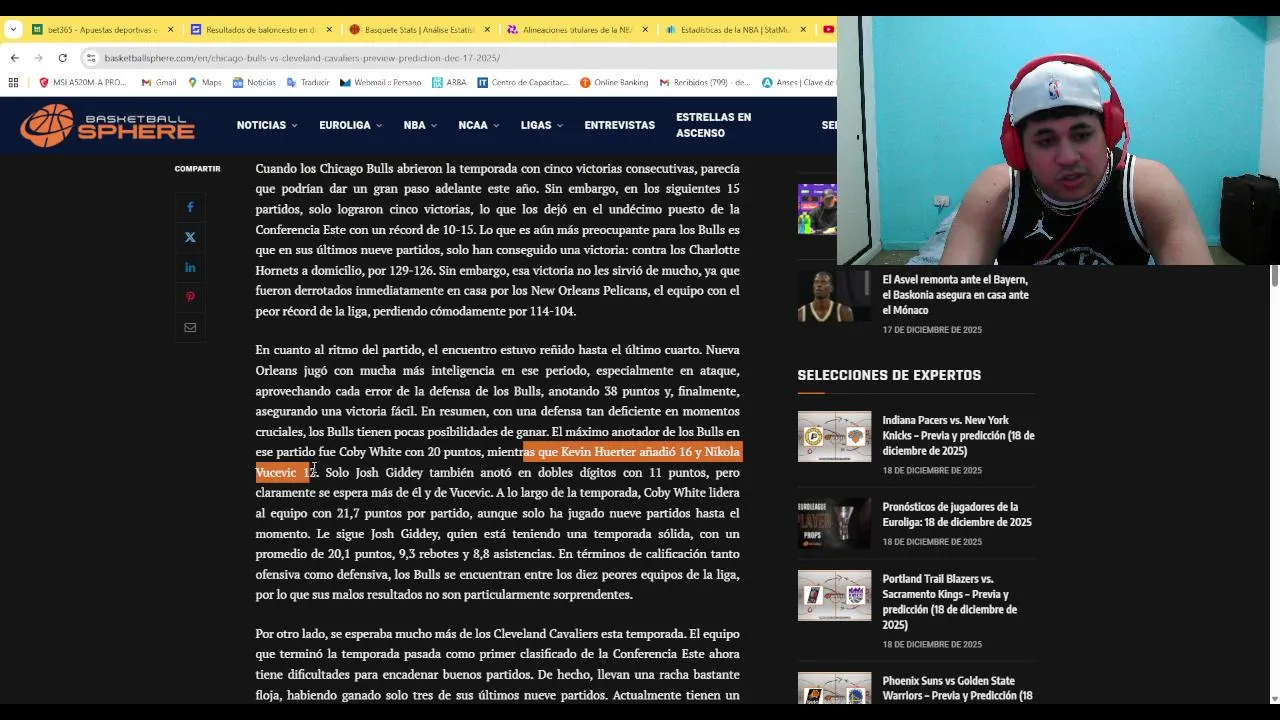Screen dimensions: 1280x720
Task: Click the Trail Blazers vs. Kings thumbnail
Action: [x=834, y=596]
